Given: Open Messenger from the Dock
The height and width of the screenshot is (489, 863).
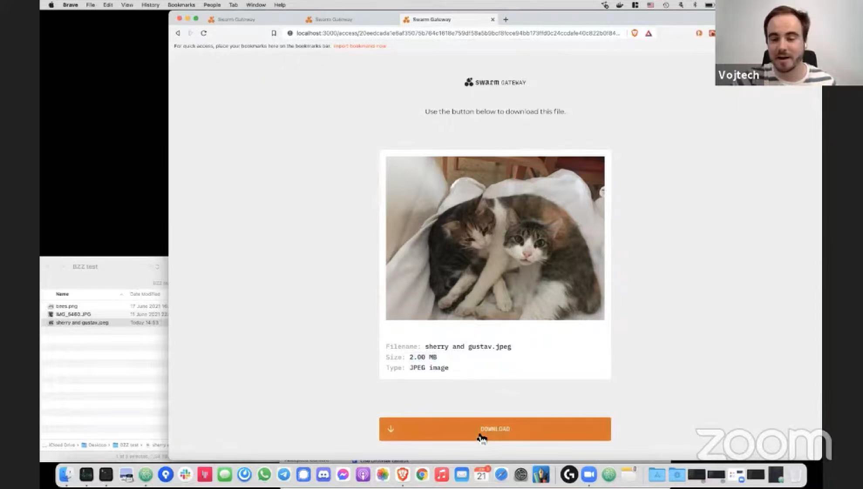Looking at the screenshot, I should [343, 474].
